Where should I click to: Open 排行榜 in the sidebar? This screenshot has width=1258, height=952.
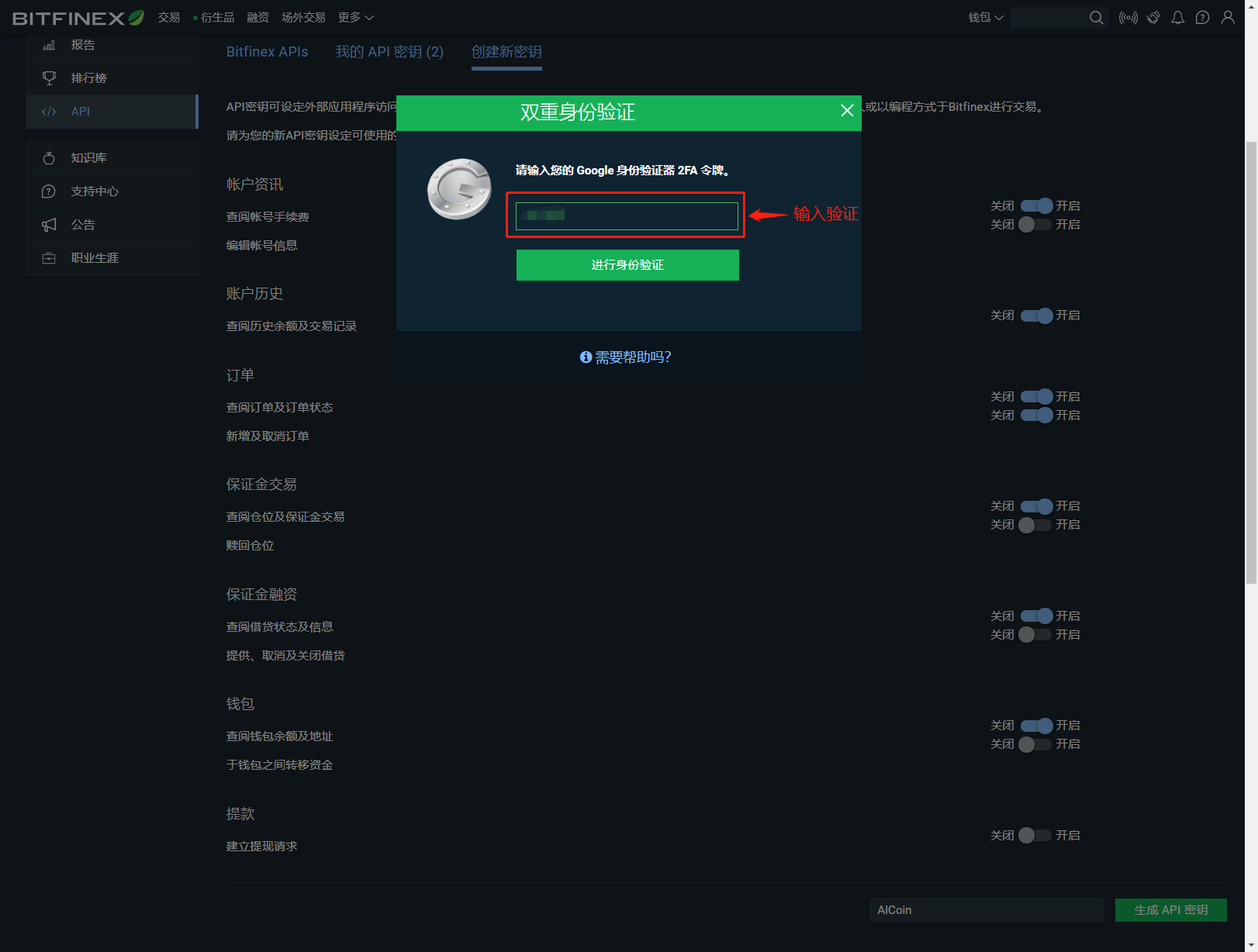[x=112, y=78]
